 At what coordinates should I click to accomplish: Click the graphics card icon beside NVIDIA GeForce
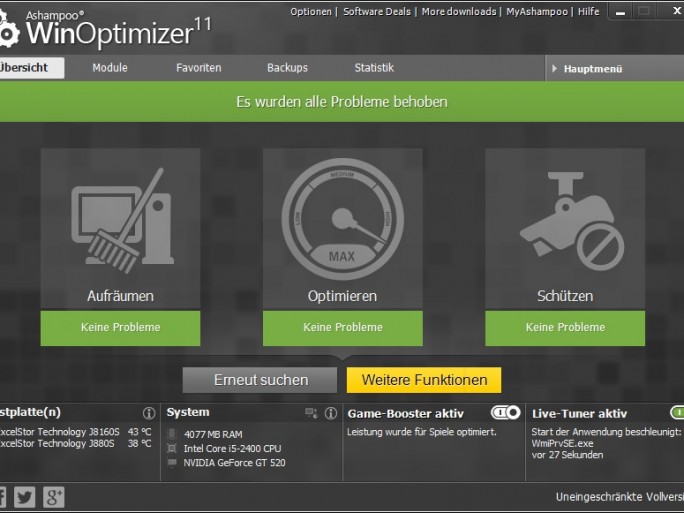coord(172,462)
